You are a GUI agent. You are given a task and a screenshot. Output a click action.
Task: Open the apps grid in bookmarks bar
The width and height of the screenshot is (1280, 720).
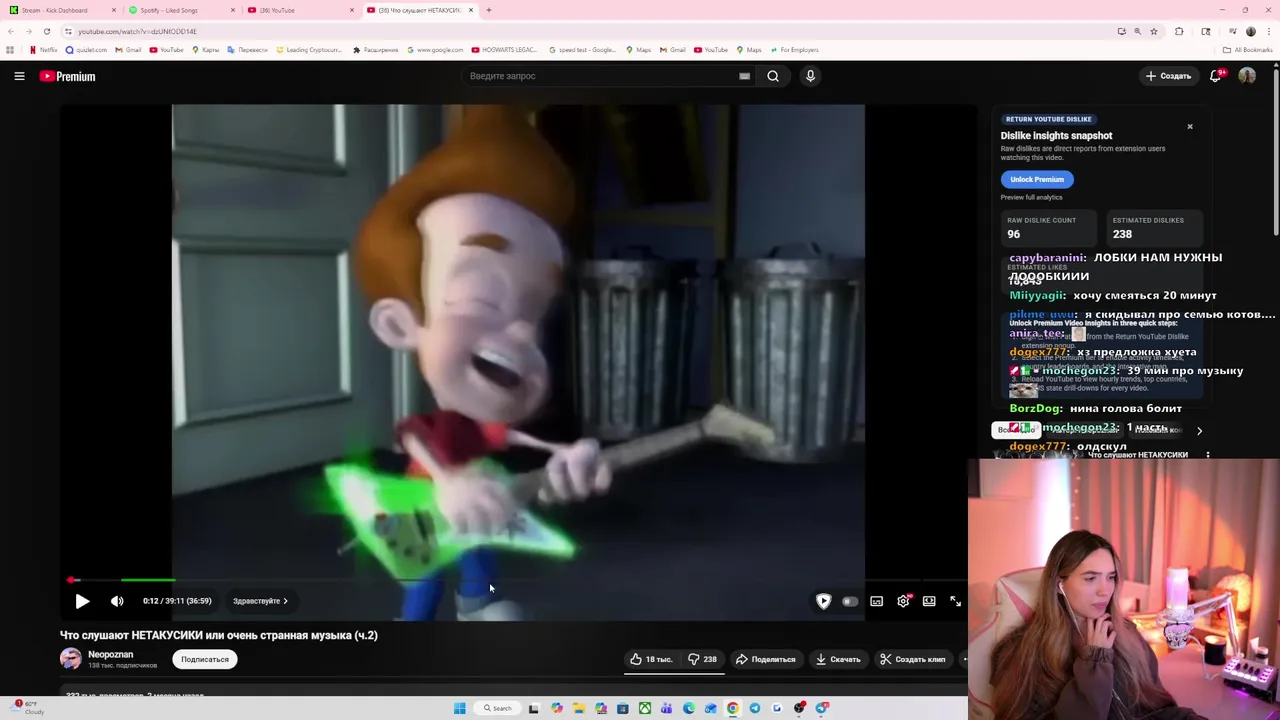pos(10,50)
